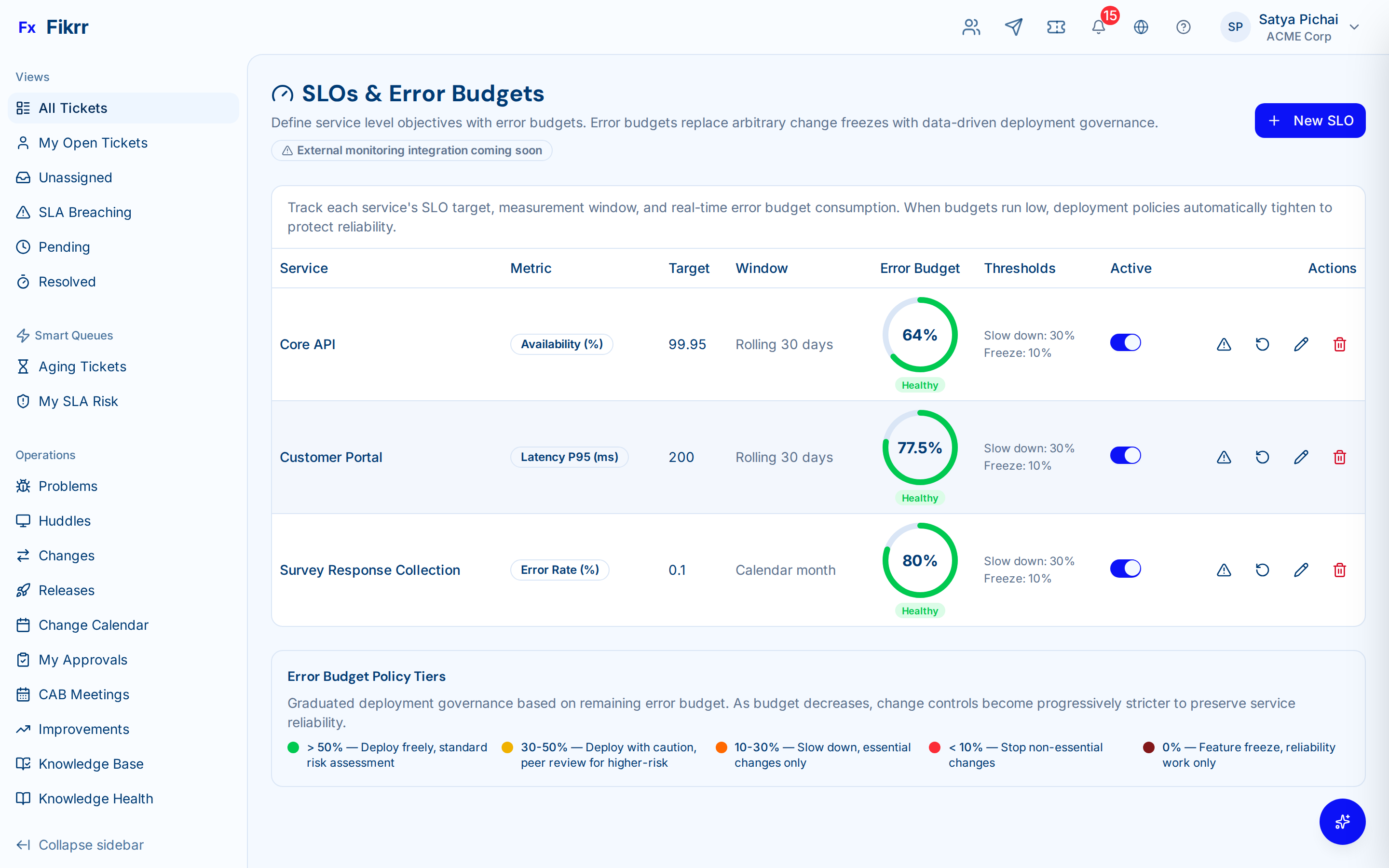Toggle Customer Portal SLO active switch
Screen dimensions: 1389x868
[x=1125, y=455]
